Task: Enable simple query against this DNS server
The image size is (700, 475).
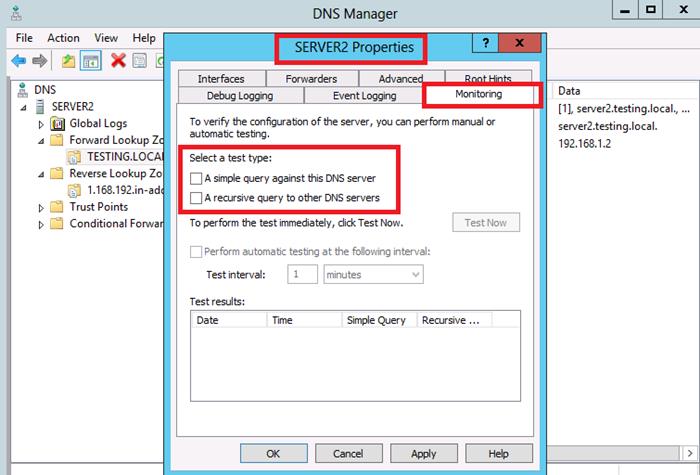Action: 196,179
